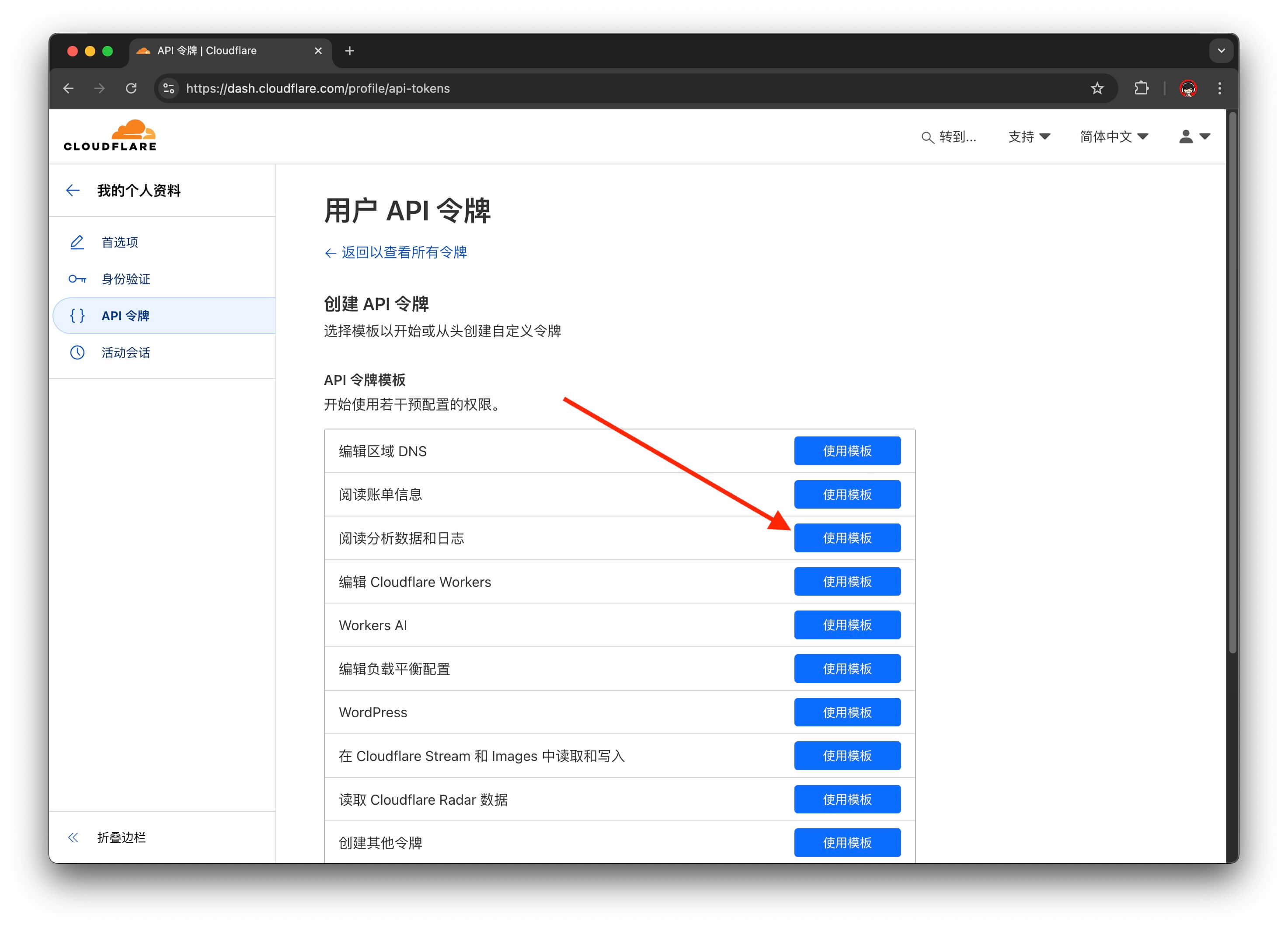
Task: Click the 在 Cloudflare Stream 和 Images row label
Action: (482, 756)
